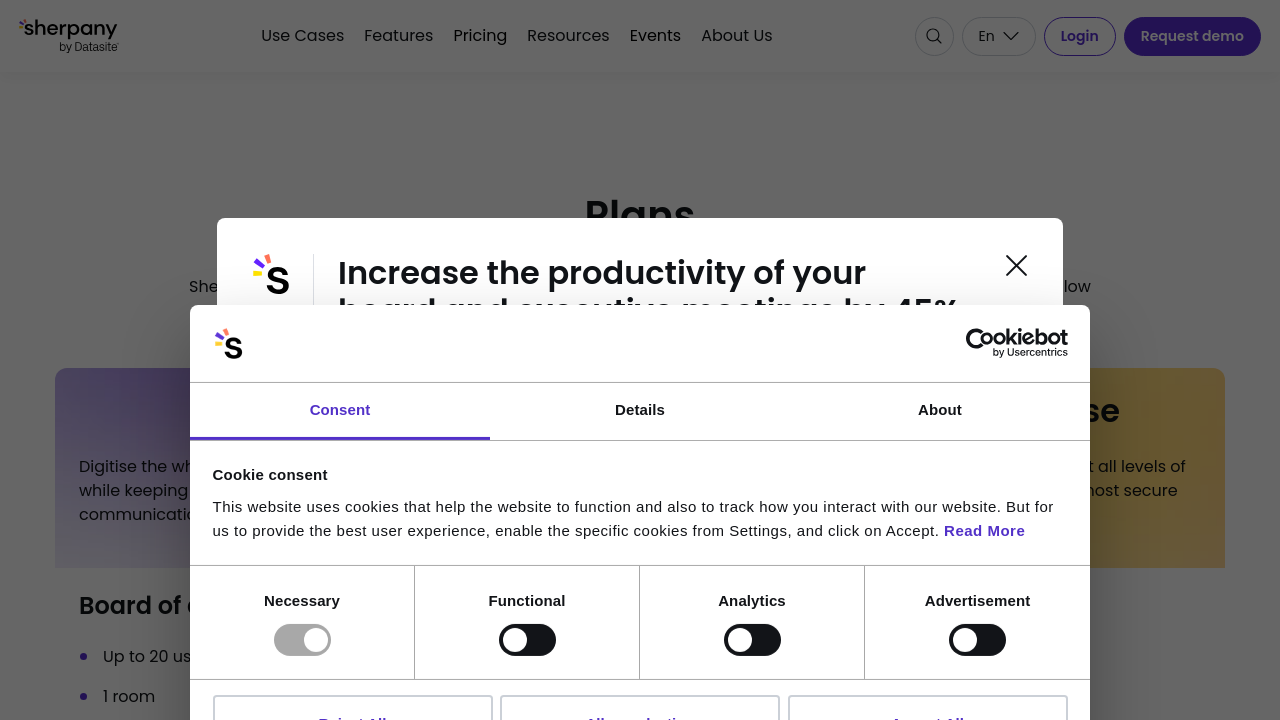The image size is (1280, 720).
Task: Open the About tab
Action: click(940, 410)
